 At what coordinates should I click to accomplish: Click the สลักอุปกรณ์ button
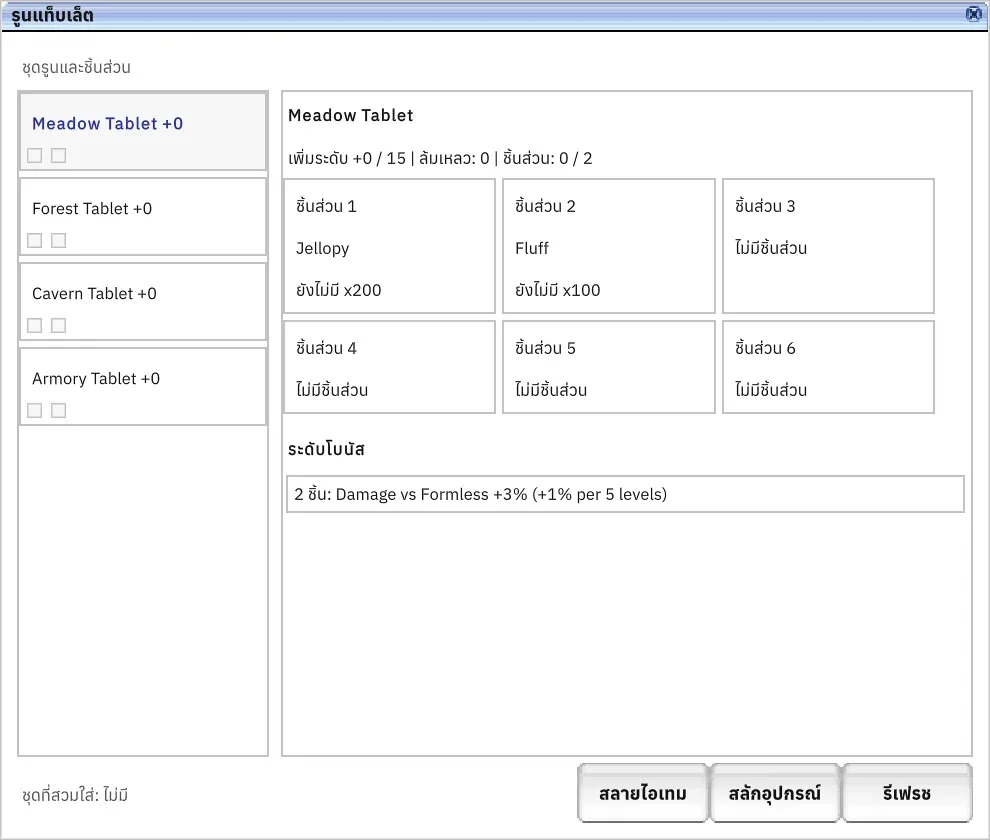pos(775,793)
